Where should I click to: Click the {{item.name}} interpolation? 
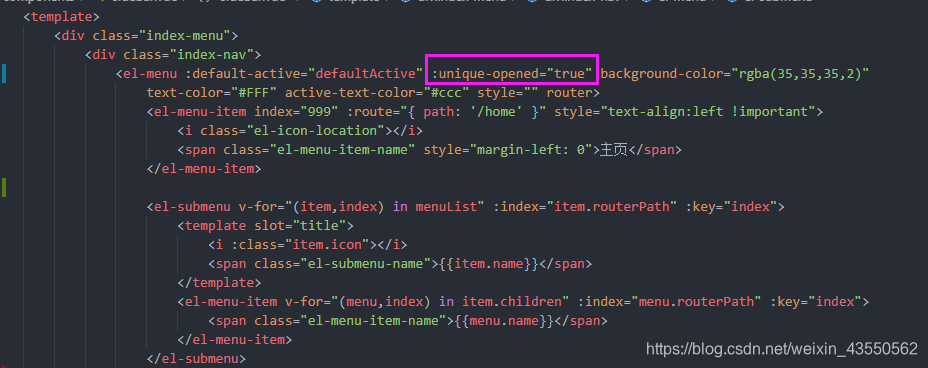point(488,263)
